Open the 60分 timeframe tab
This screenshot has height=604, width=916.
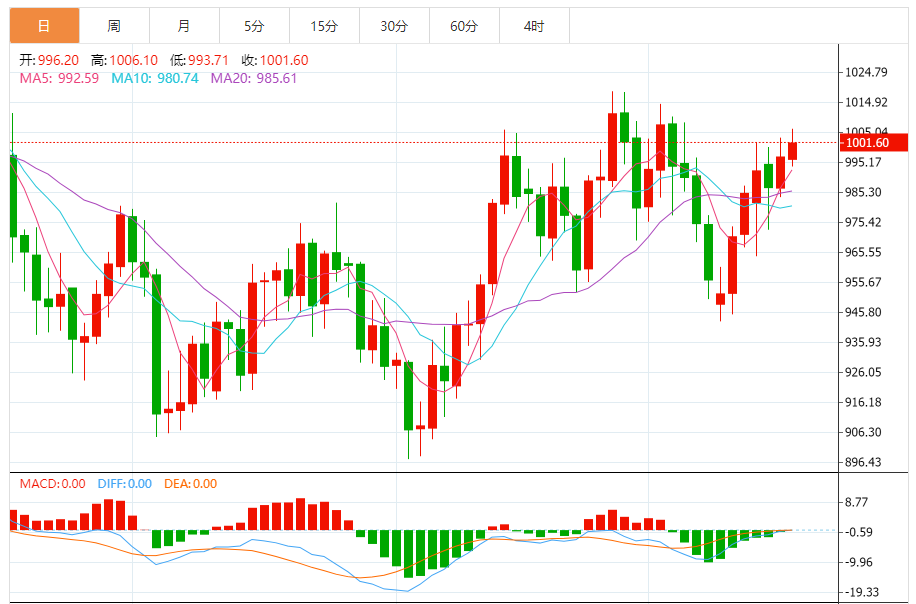[x=464, y=26]
